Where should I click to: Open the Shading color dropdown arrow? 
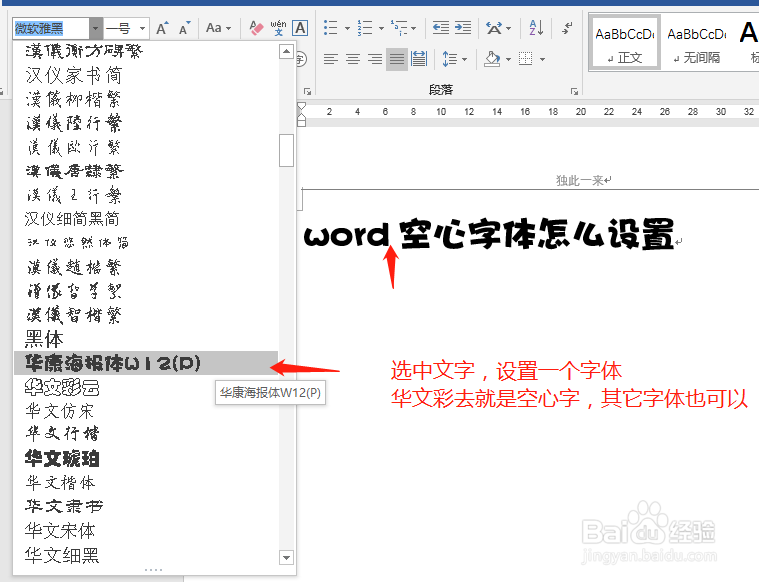pos(508,59)
